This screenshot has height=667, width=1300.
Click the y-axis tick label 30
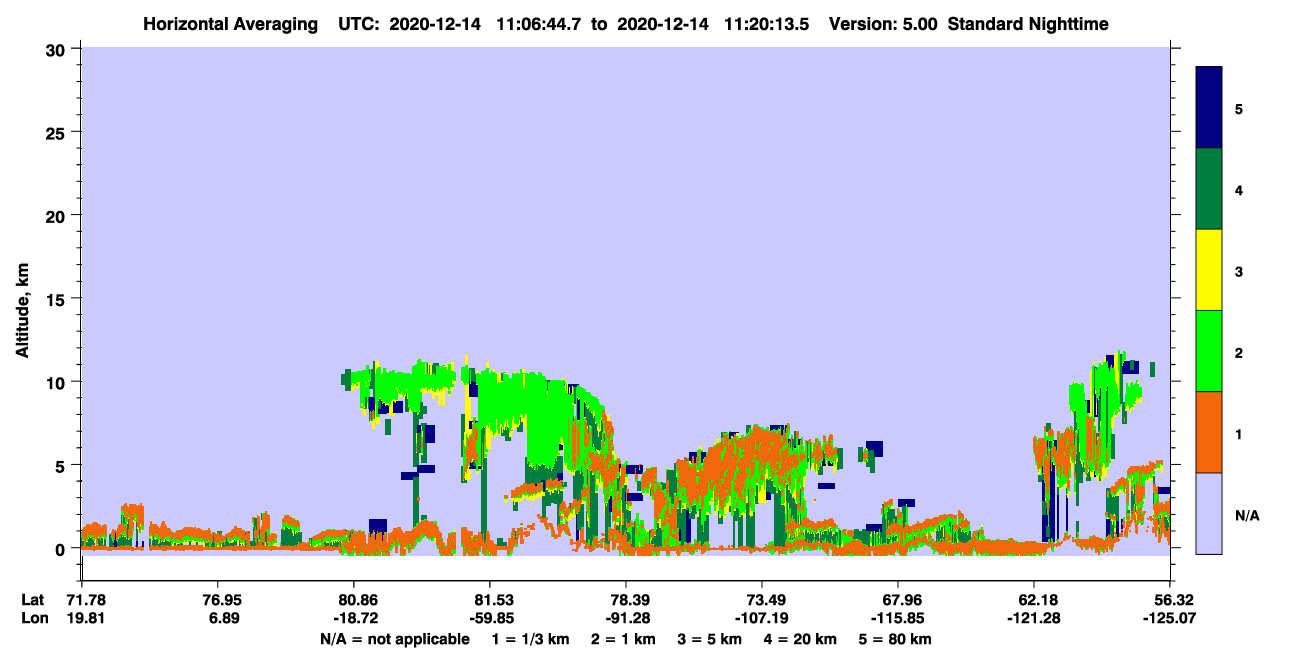(x=57, y=49)
